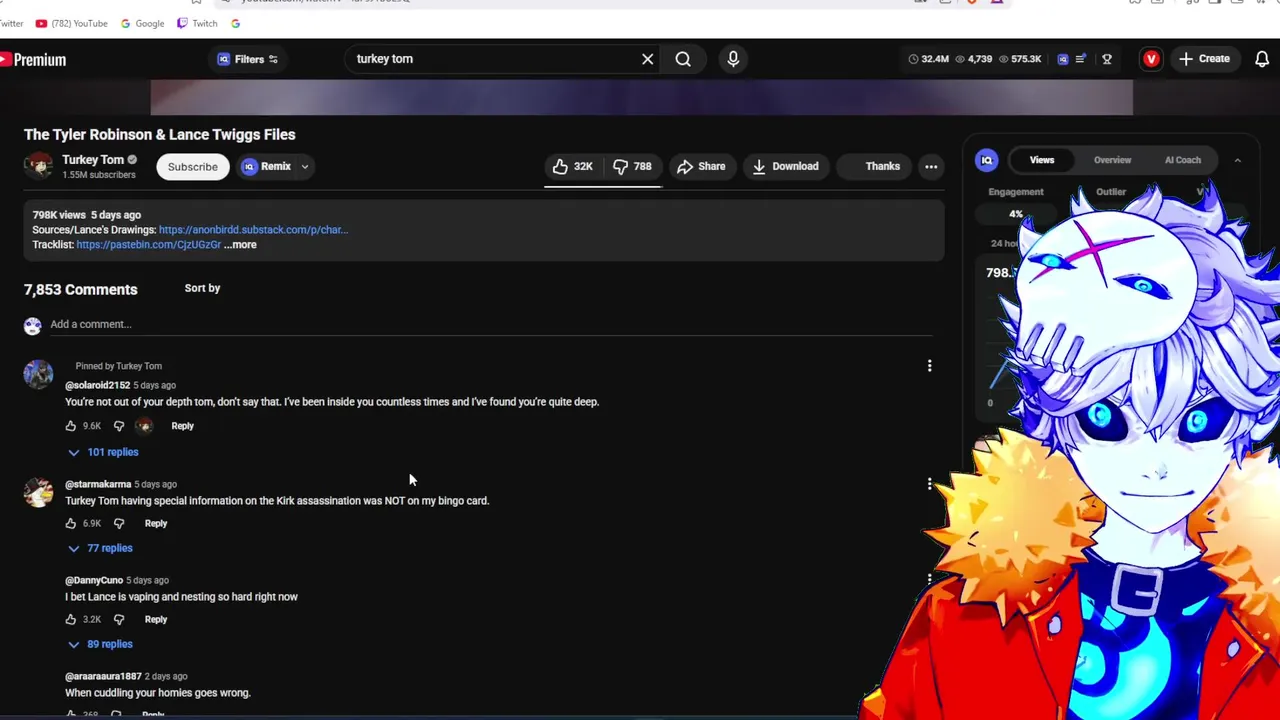The image size is (1280, 720).
Task: Click the 'Add a comment' field
Action: coord(491,325)
